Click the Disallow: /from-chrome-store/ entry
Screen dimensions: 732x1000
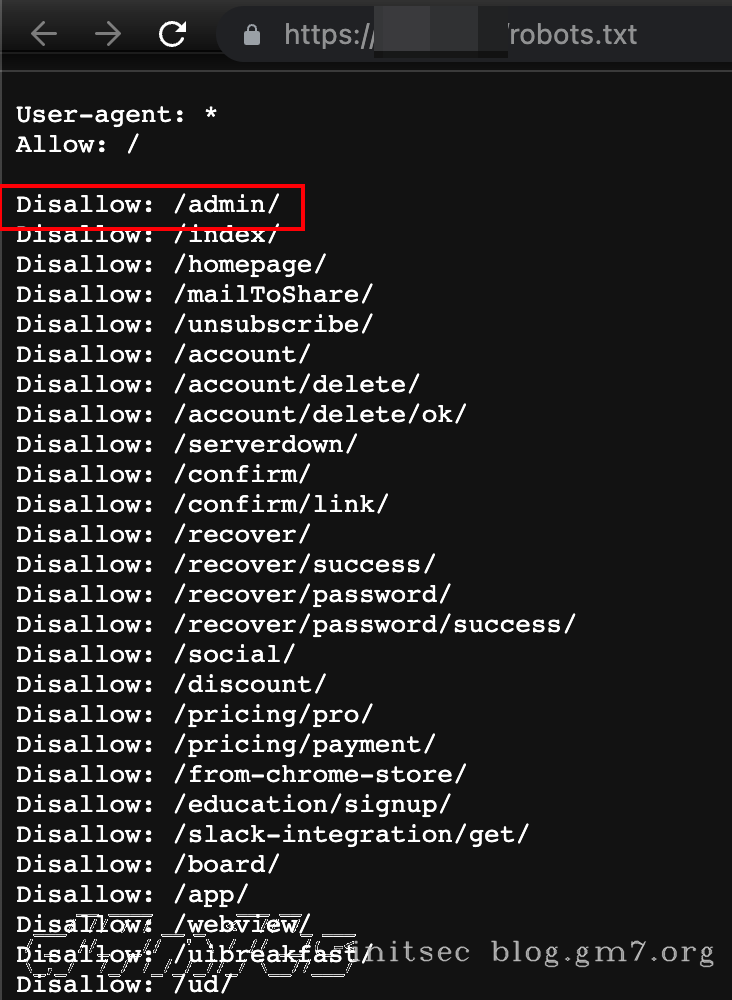(241, 775)
